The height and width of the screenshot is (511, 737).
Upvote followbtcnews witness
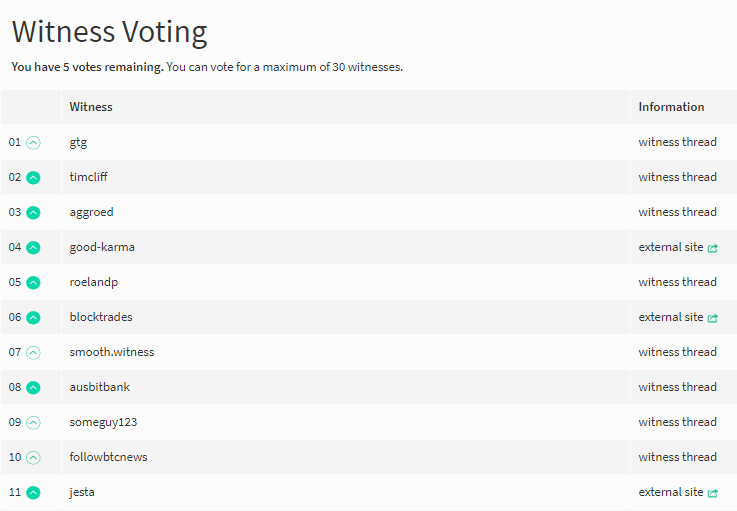pyautogui.click(x=33, y=457)
